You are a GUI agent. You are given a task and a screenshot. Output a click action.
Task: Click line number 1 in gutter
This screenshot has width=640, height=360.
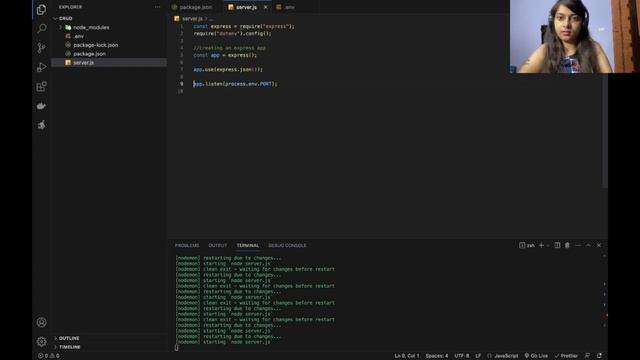coord(182,26)
